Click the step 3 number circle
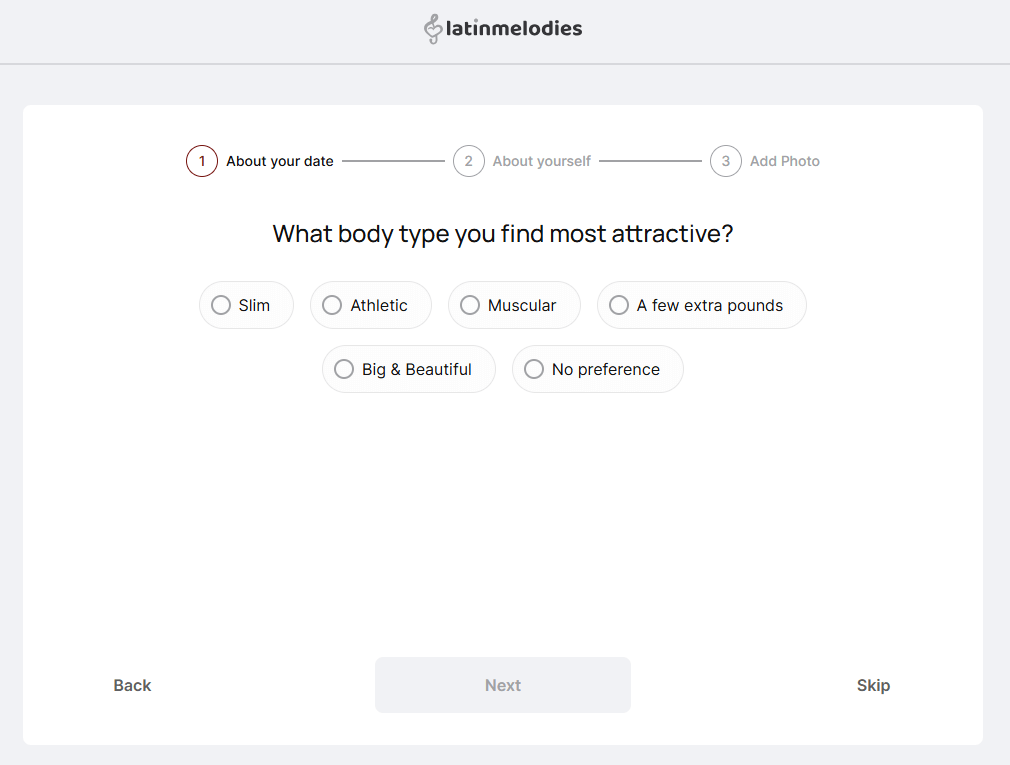Viewport: 1010px width, 765px height. click(726, 161)
